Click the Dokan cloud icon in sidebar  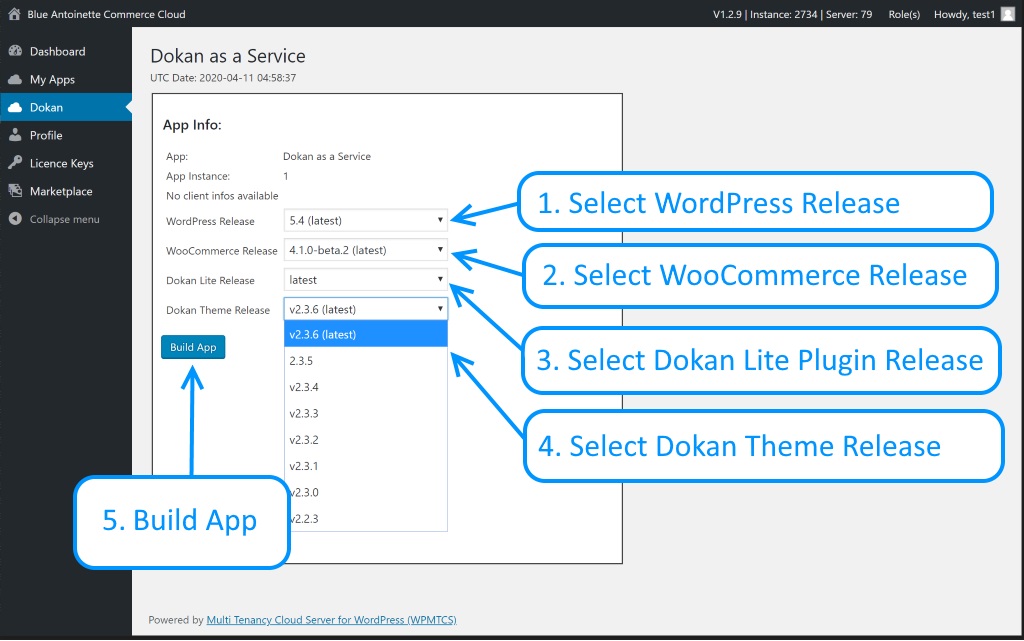(x=15, y=108)
